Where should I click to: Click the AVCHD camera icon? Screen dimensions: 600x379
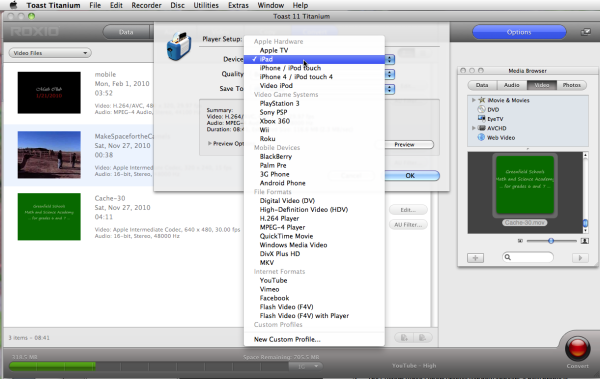pos(481,128)
